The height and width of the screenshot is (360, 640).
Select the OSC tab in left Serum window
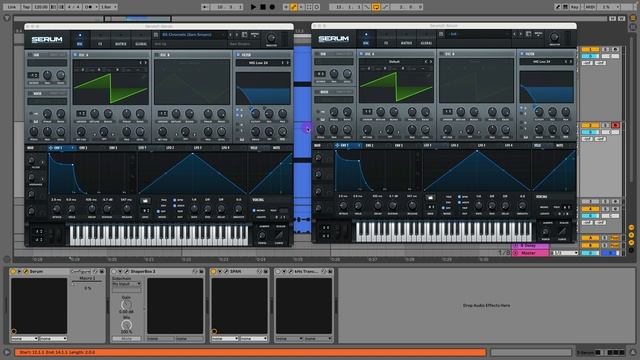[x=80, y=40]
